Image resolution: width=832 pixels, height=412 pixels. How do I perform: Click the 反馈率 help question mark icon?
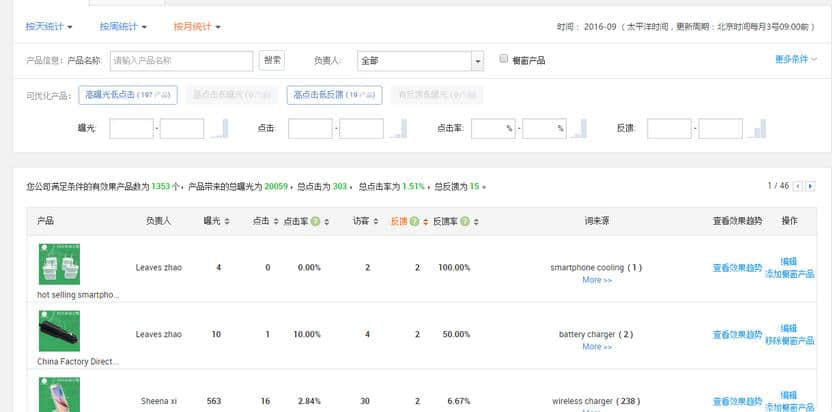tap(465, 221)
